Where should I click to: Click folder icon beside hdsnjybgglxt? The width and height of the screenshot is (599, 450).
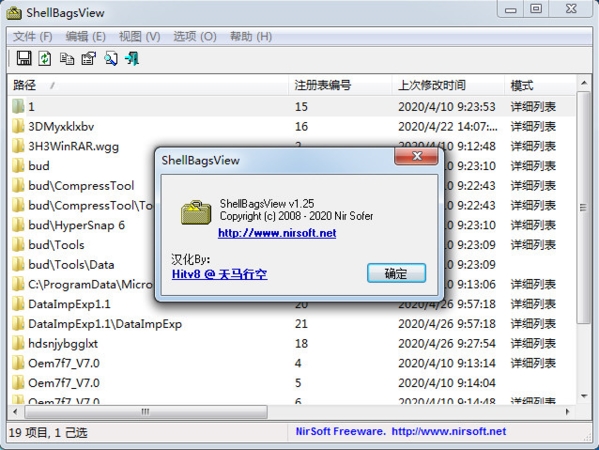(x=18, y=343)
